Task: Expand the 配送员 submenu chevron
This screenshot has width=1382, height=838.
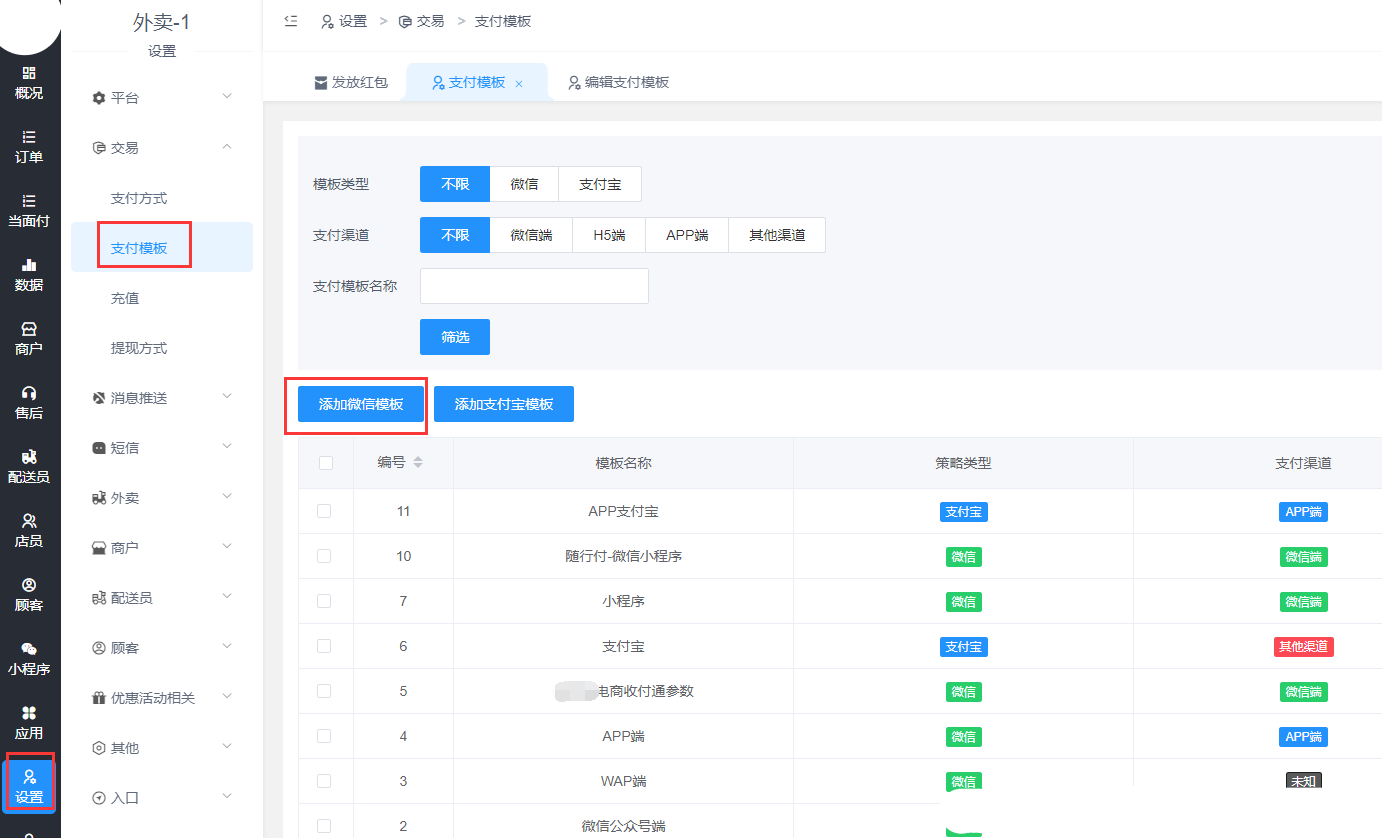Action: (x=227, y=597)
